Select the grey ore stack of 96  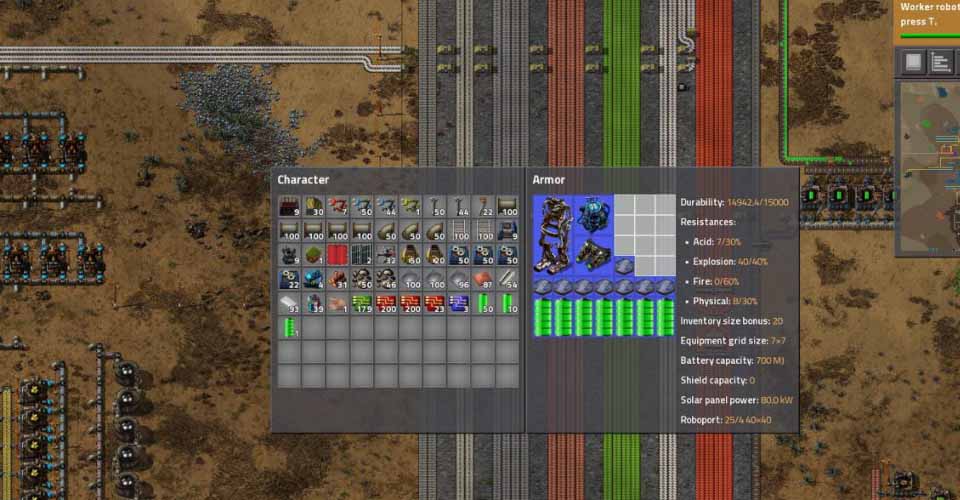point(459,279)
